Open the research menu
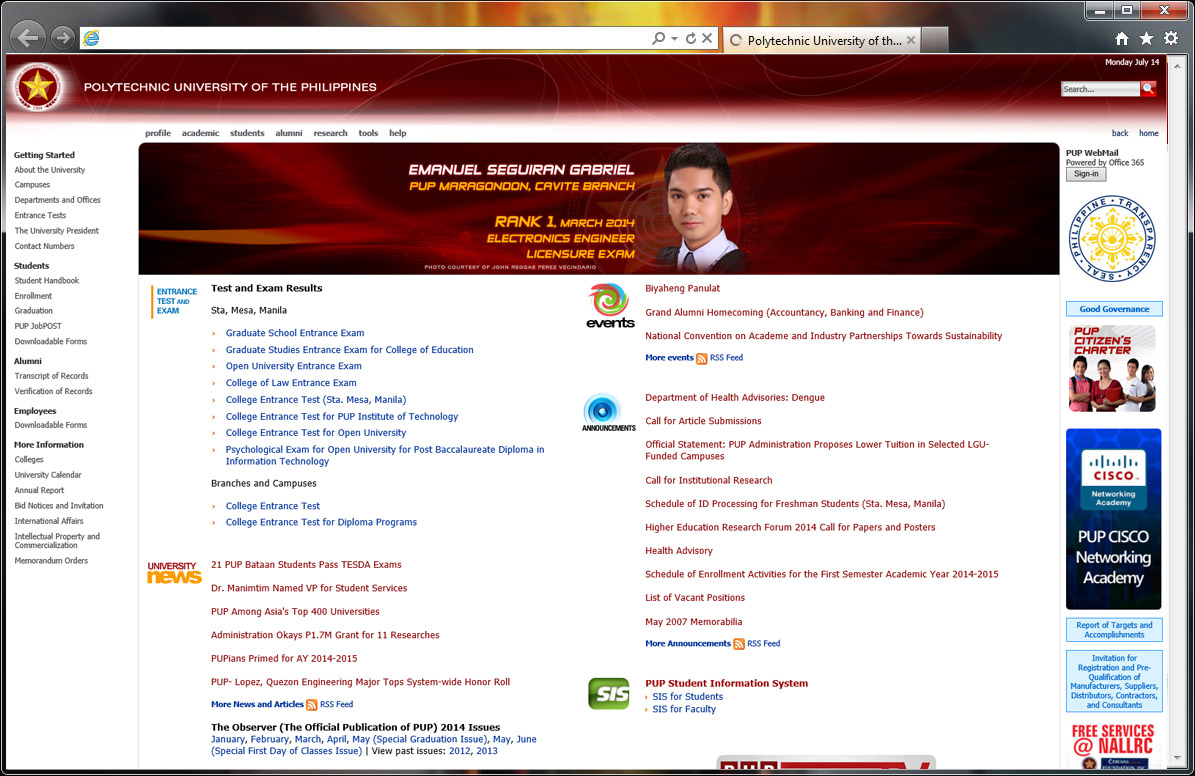Screen dimensions: 1195x776 (330, 133)
